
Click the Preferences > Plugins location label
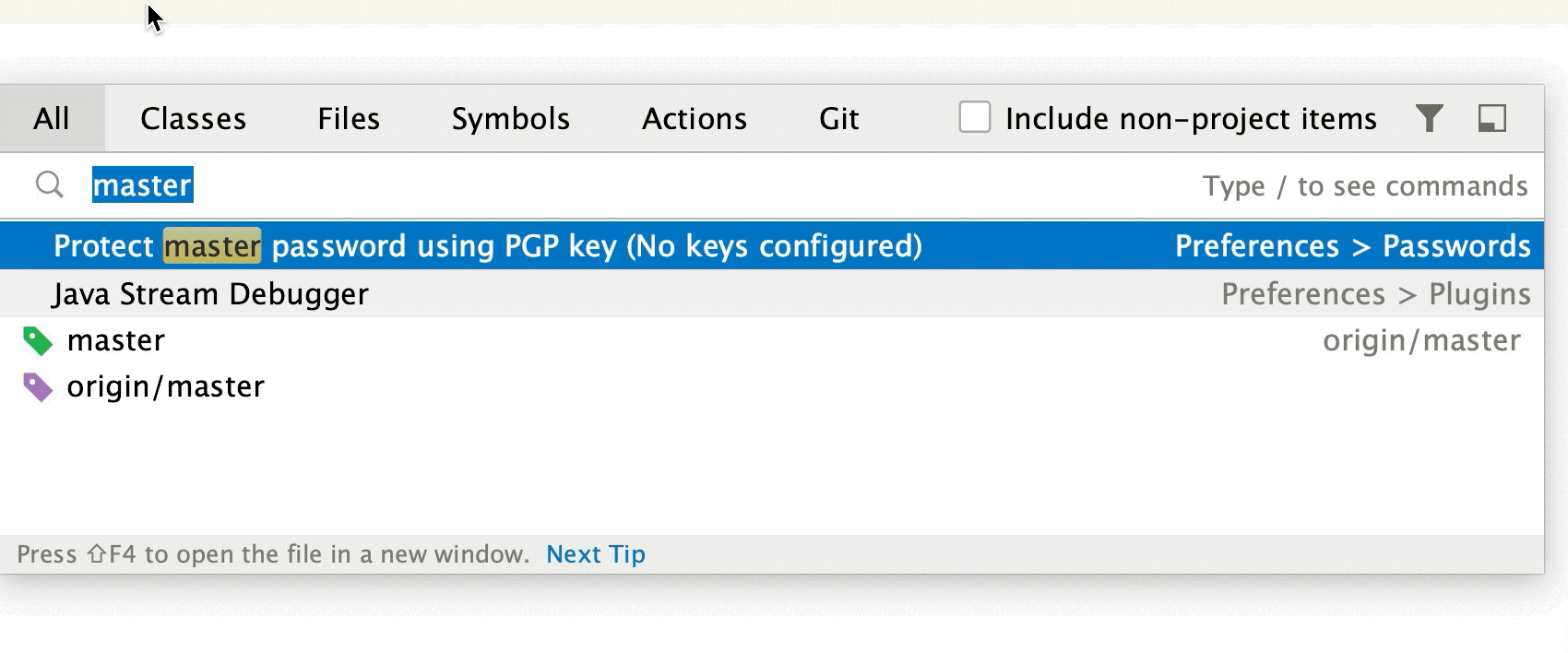(1375, 293)
